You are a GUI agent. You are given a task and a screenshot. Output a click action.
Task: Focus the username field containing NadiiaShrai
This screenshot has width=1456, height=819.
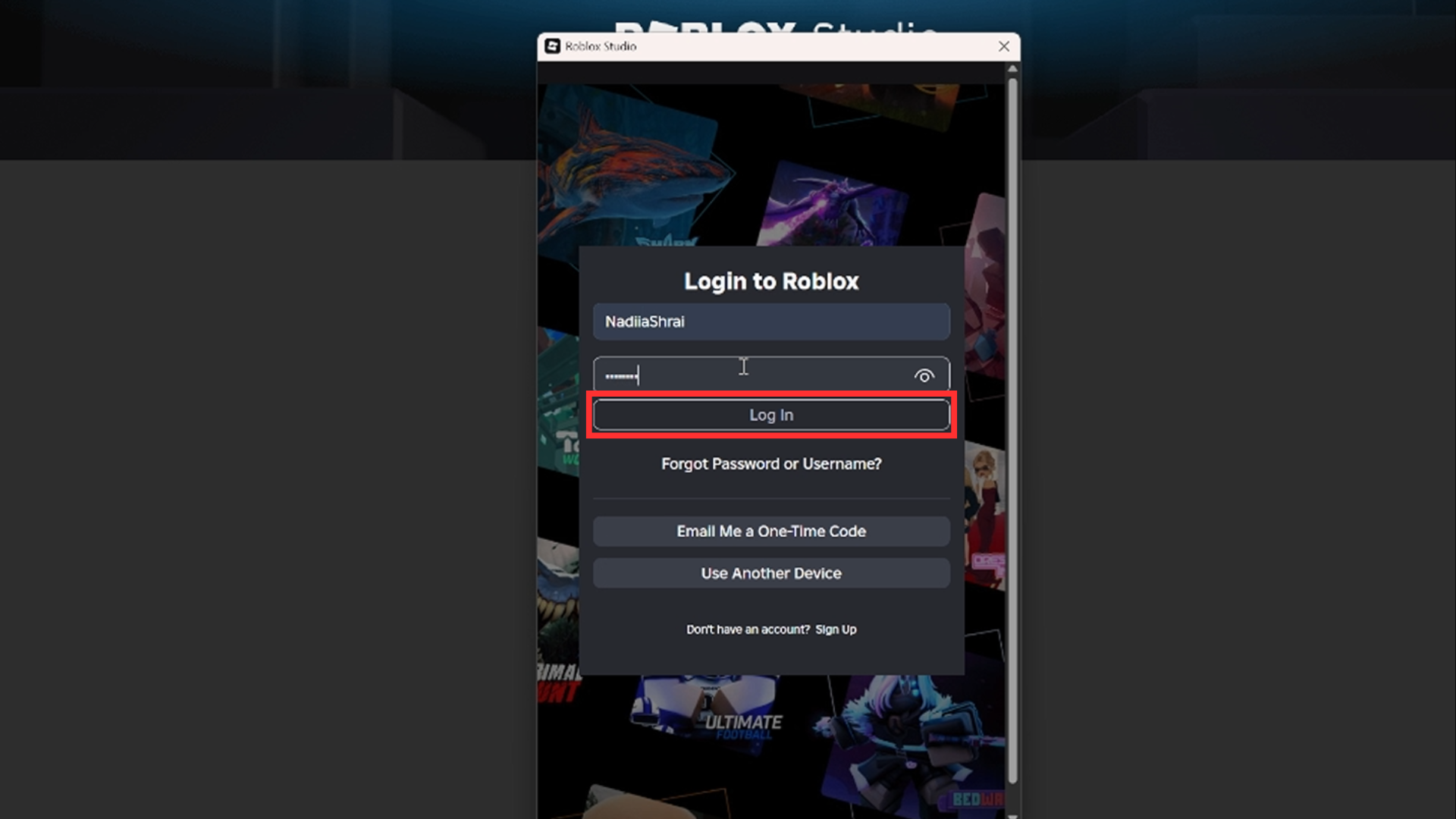tap(771, 322)
